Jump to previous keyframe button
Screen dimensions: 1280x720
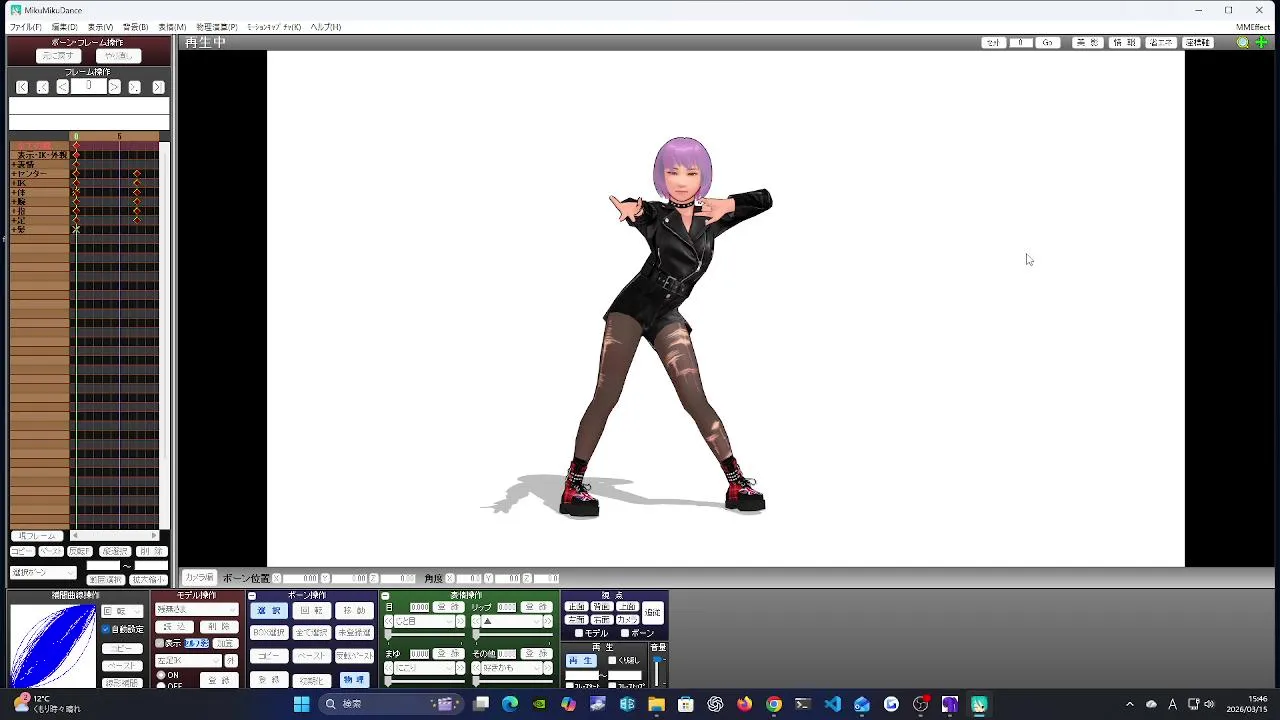point(42,87)
